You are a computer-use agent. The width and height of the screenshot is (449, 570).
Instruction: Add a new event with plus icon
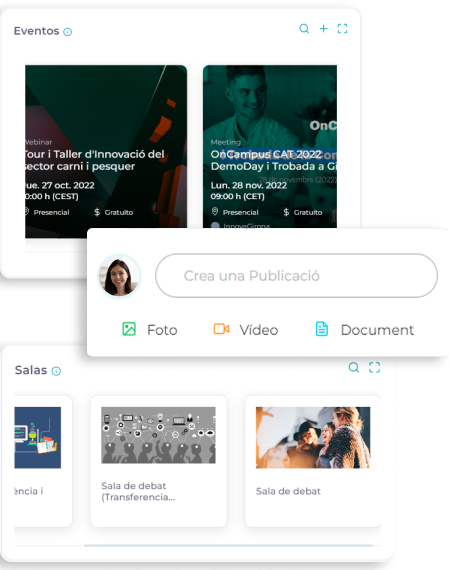pyautogui.click(x=323, y=28)
